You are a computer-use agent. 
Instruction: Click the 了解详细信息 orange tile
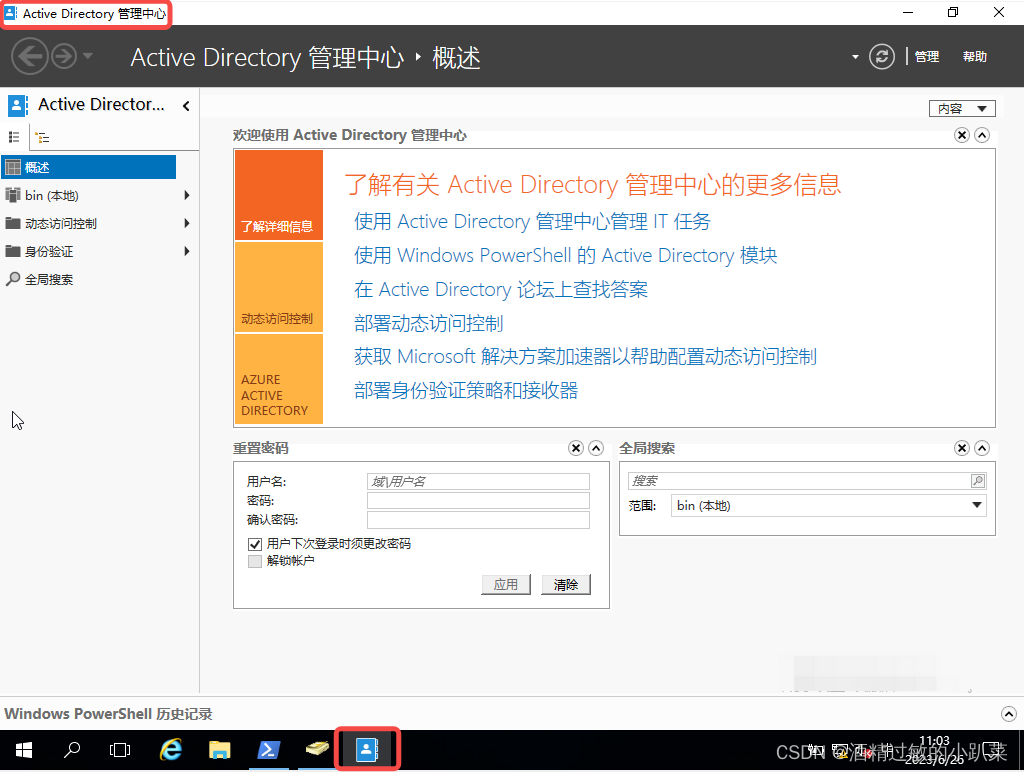pos(279,195)
